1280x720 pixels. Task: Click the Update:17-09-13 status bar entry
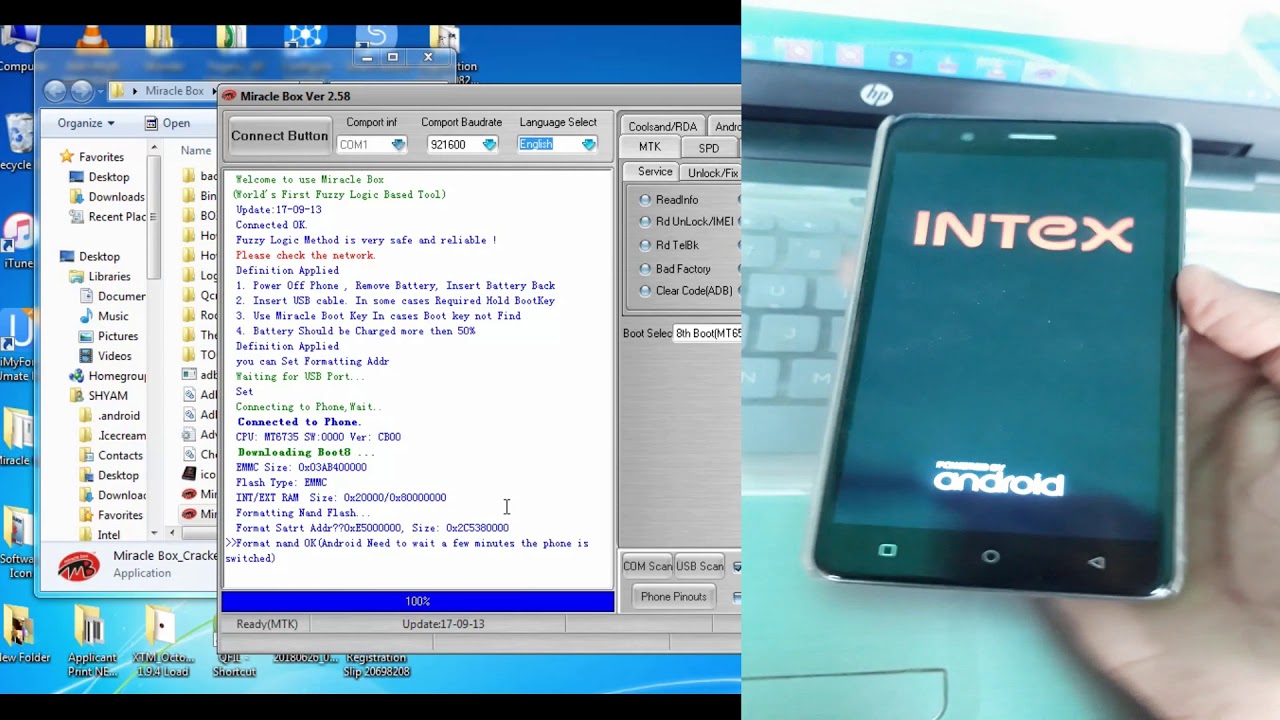443,624
